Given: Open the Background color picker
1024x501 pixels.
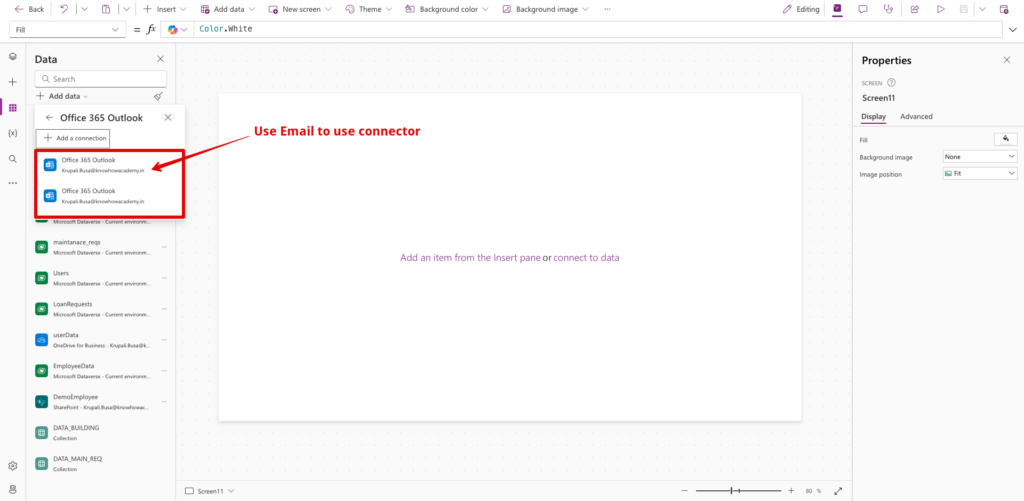Looking at the screenshot, I should click(447, 9).
